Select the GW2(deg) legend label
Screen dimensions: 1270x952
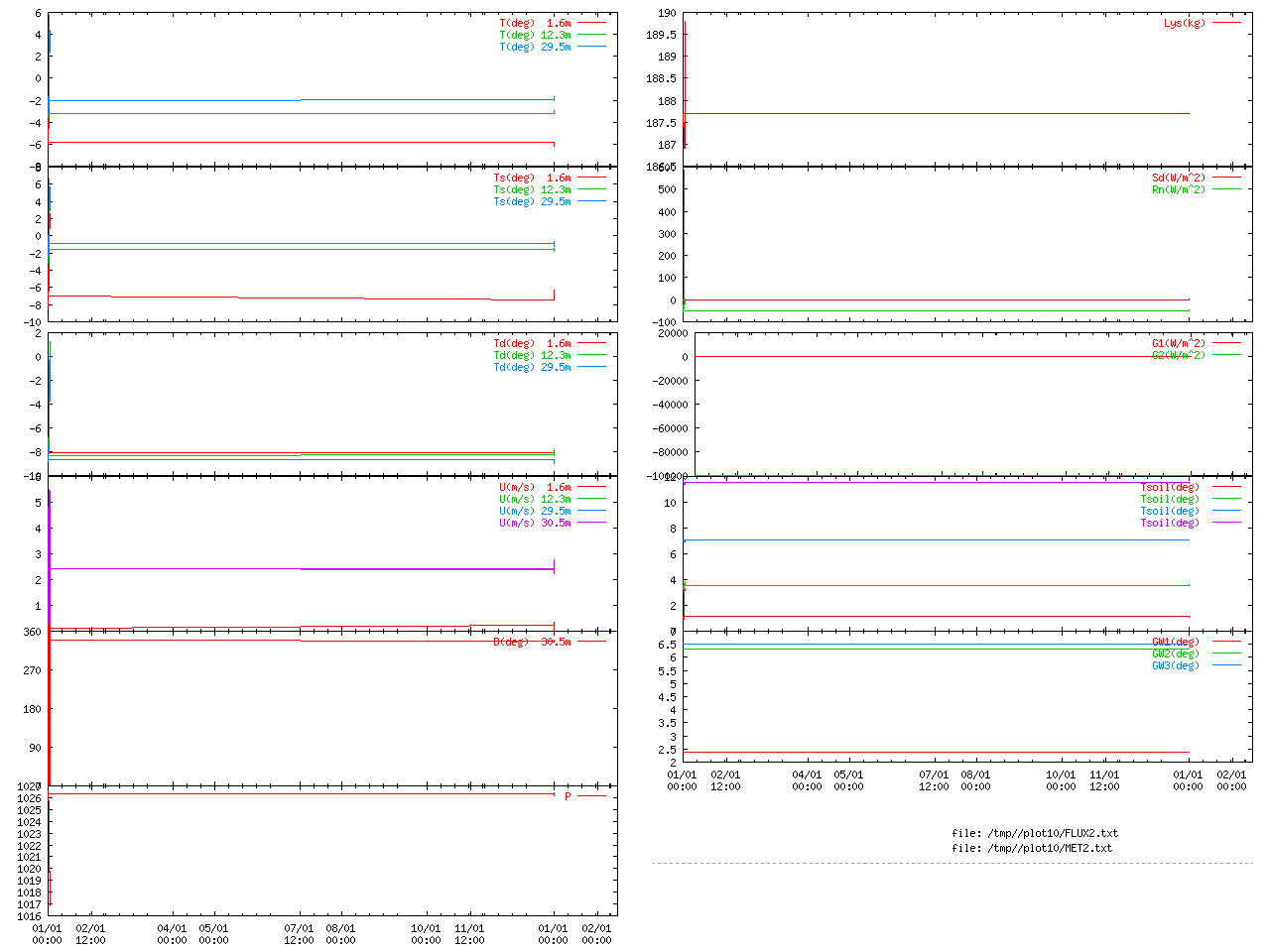(1176, 654)
